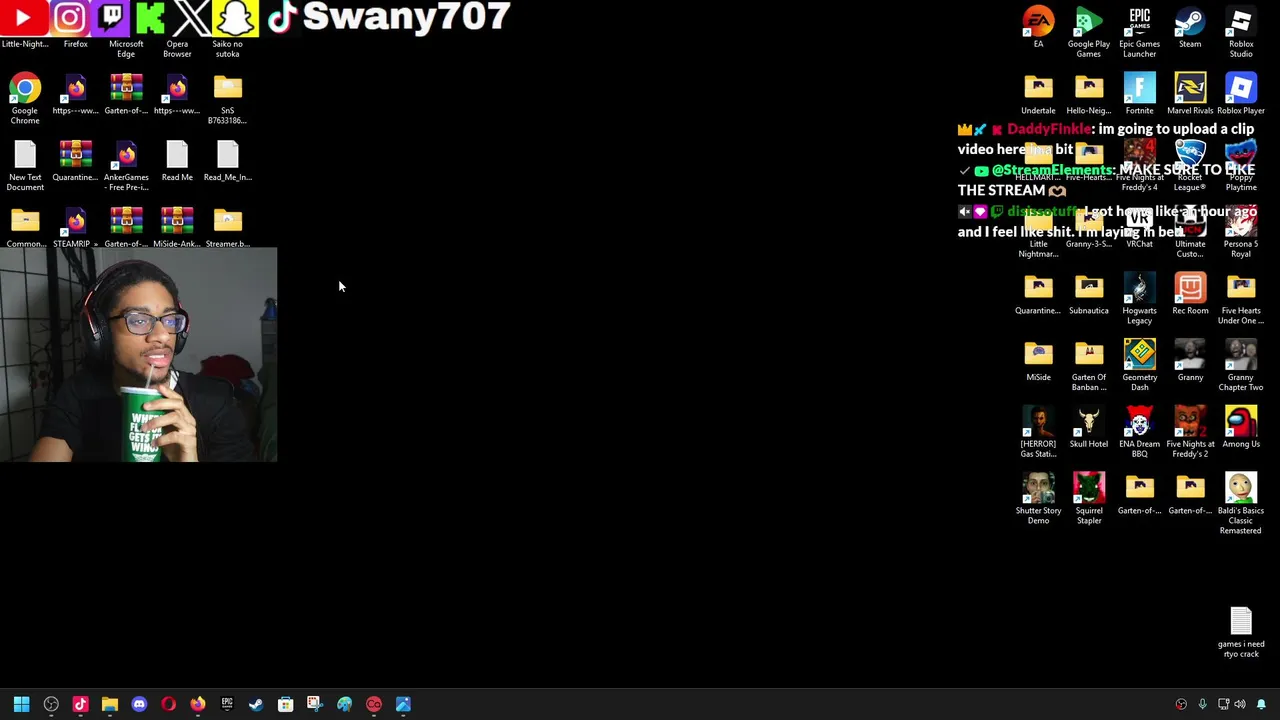Select the Quarantine folder on the right

1038,294
